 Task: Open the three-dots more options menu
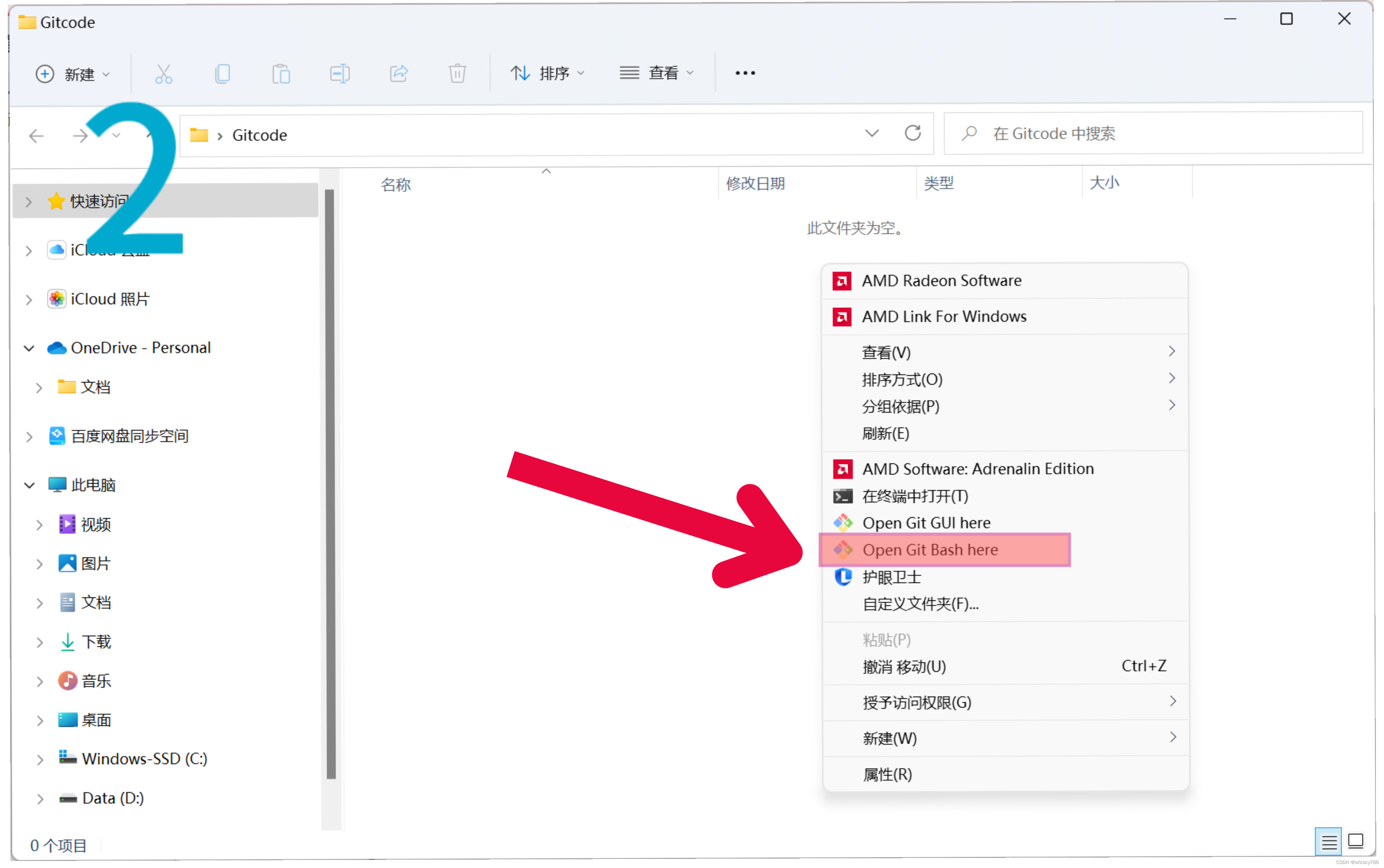click(745, 73)
